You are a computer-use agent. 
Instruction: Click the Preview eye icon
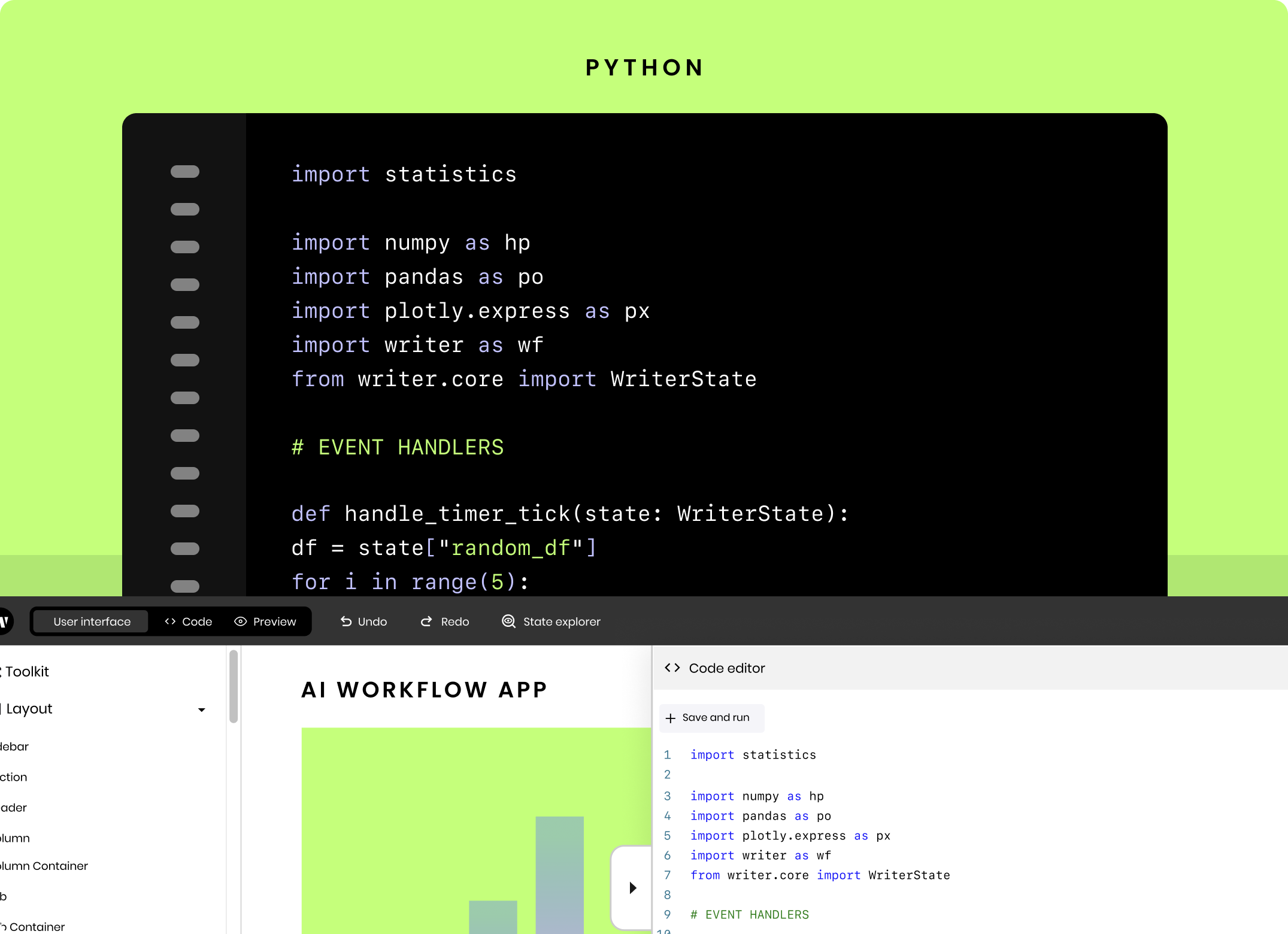(240, 621)
